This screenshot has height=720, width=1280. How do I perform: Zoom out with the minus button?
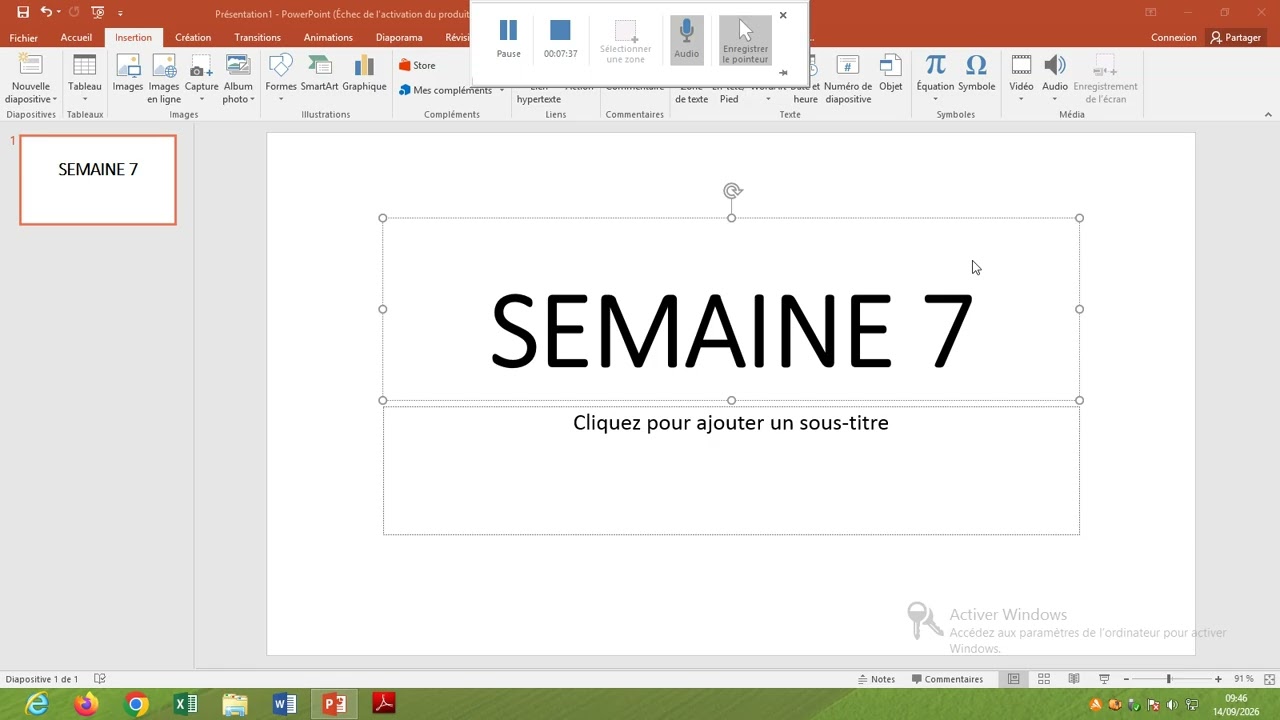[1126, 679]
